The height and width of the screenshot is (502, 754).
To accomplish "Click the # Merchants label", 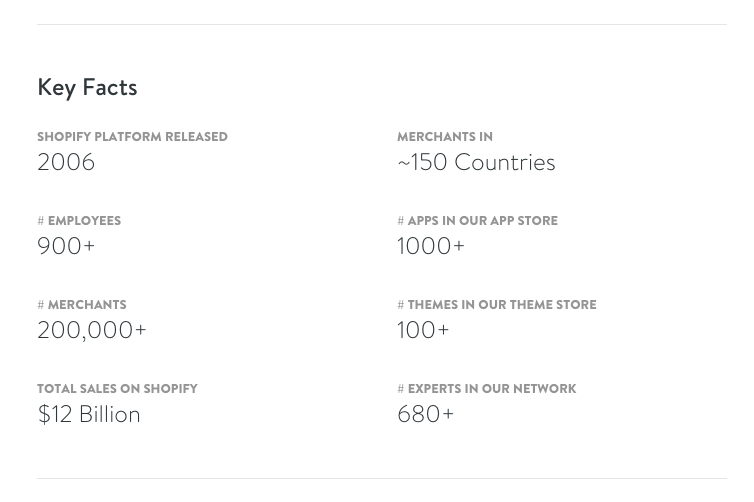I will (82, 305).
